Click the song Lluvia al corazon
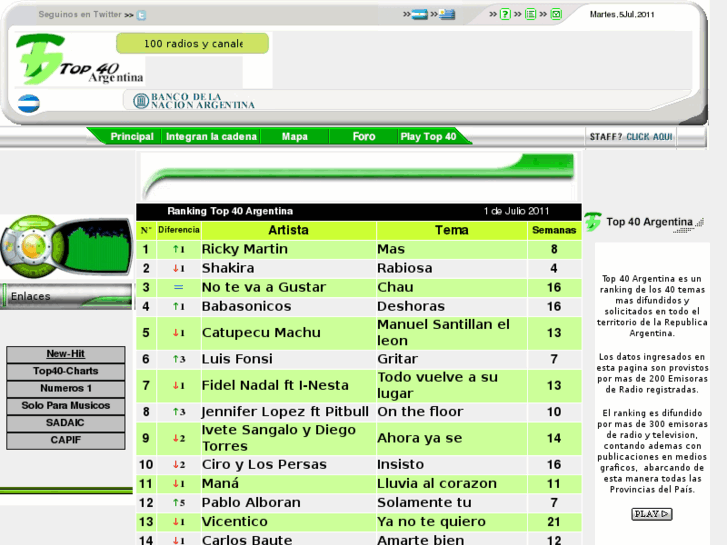727x545 pixels. pyautogui.click(x=437, y=484)
